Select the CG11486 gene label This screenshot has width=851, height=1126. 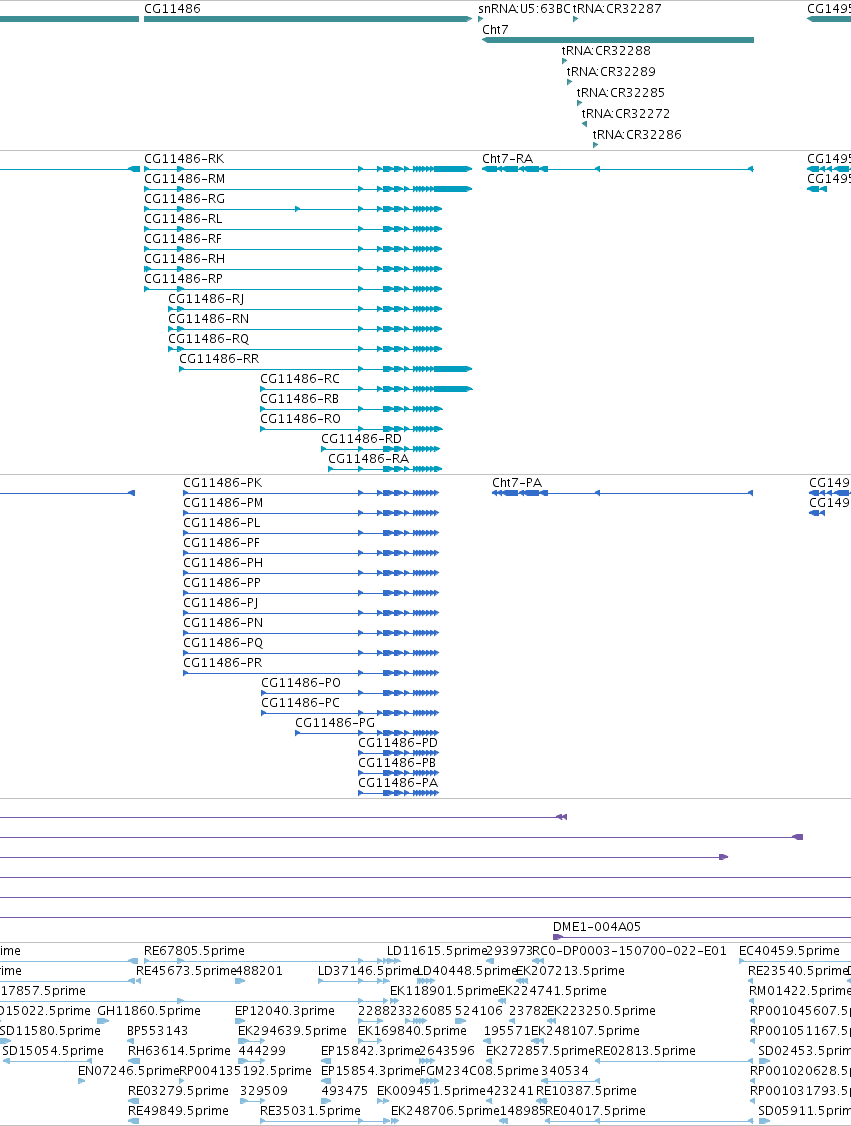tap(172, 9)
